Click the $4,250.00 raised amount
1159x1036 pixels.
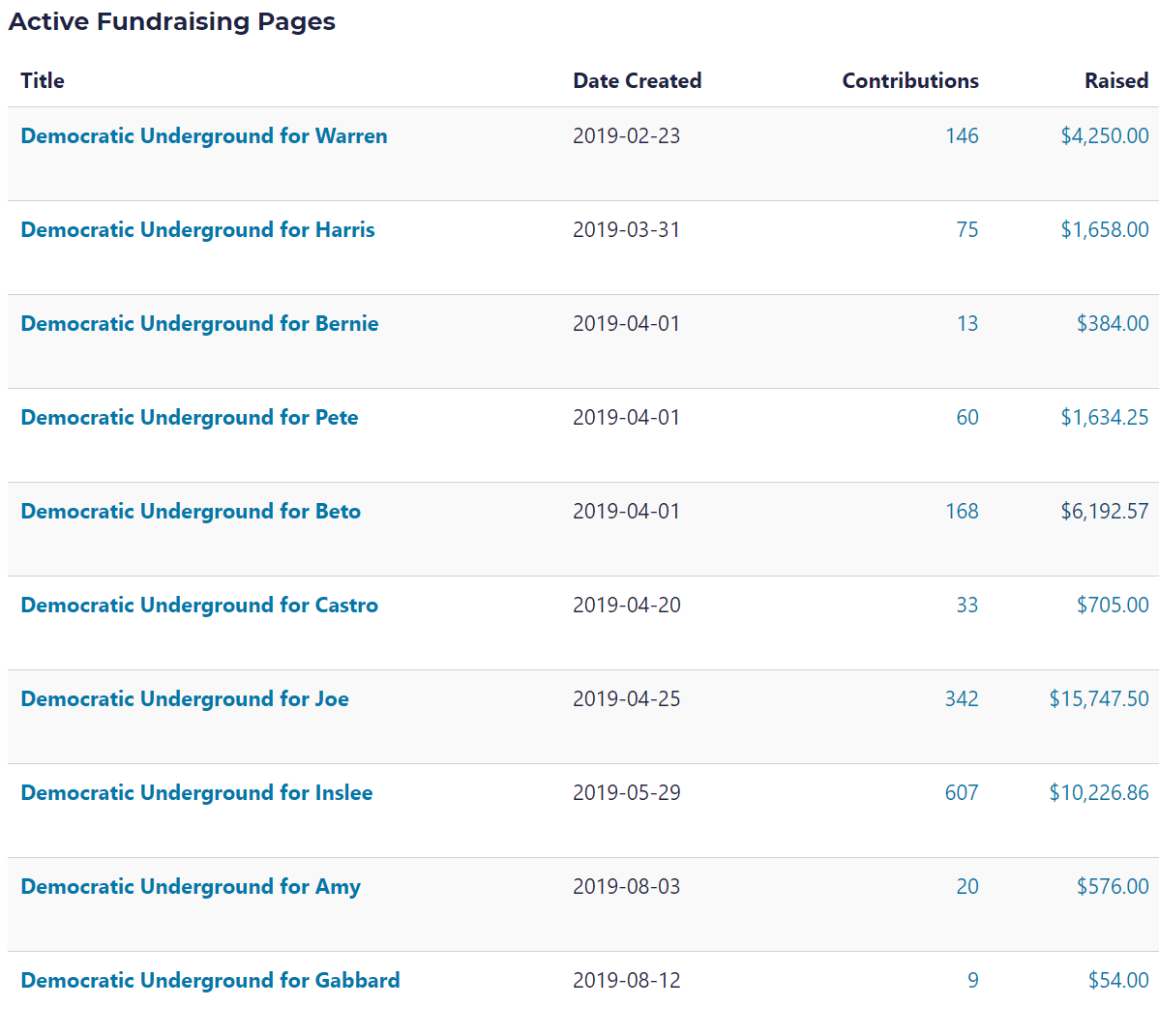click(x=1104, y=136)
